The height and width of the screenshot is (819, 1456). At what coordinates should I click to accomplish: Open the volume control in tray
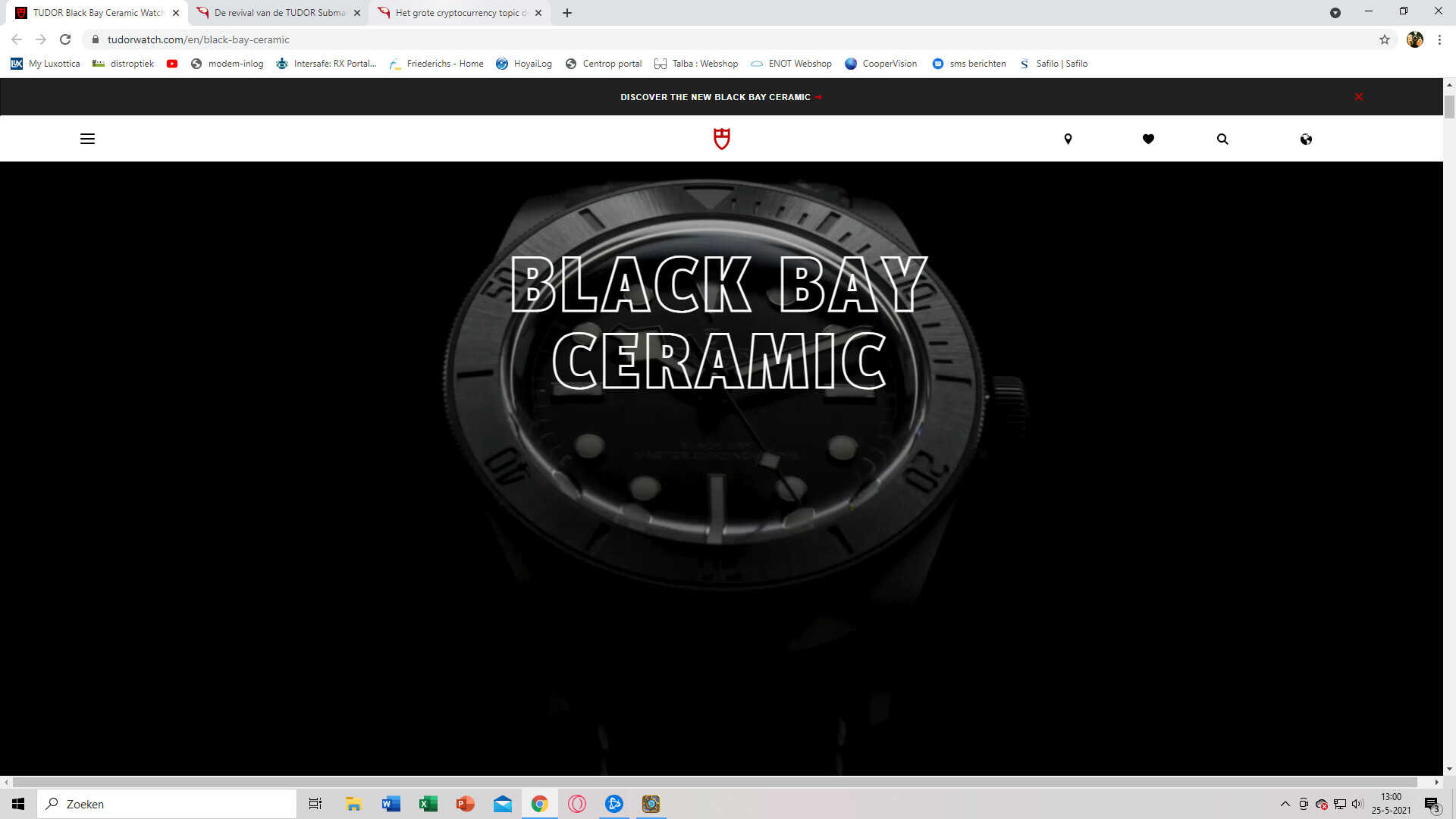1357,804
